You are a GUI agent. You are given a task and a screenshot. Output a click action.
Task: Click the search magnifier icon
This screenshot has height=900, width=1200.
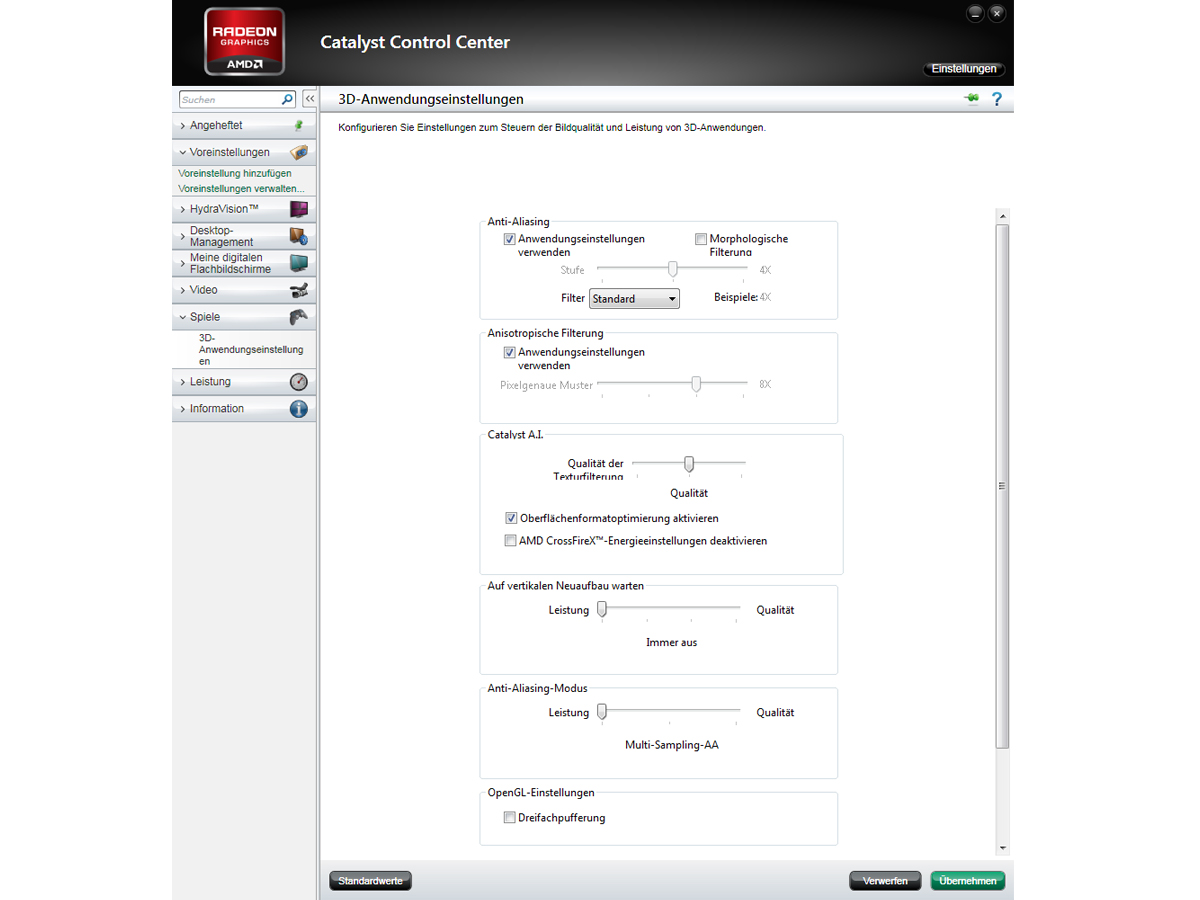click(287, 99)
